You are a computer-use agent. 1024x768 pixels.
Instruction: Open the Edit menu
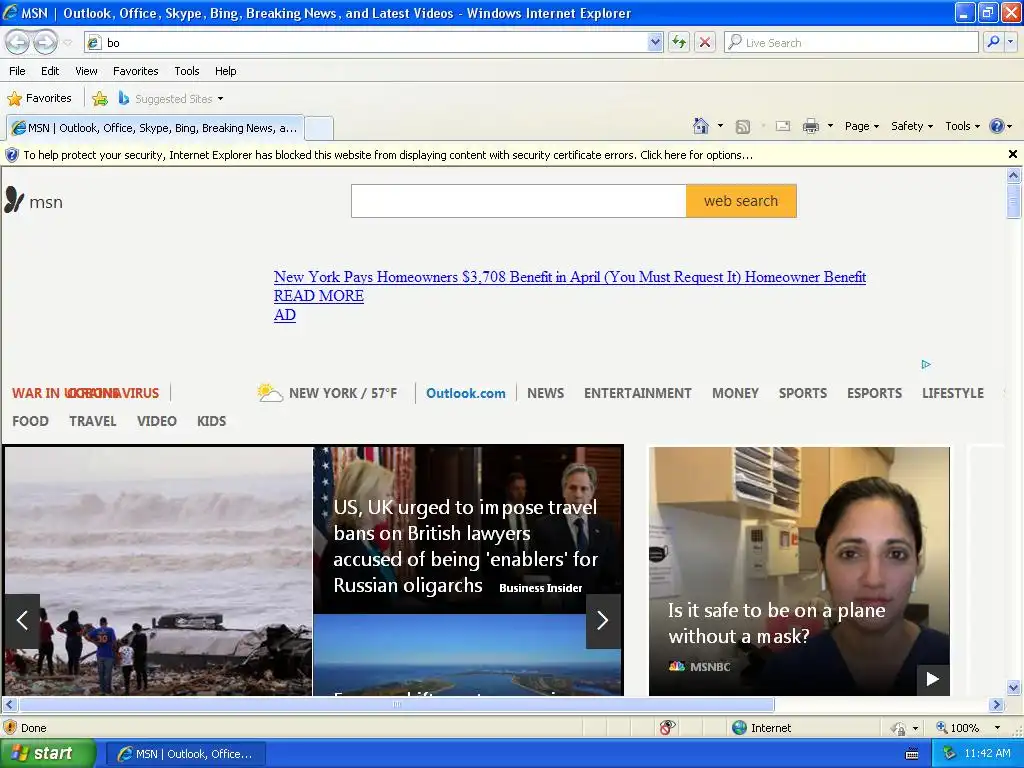(x=50, y=71)
